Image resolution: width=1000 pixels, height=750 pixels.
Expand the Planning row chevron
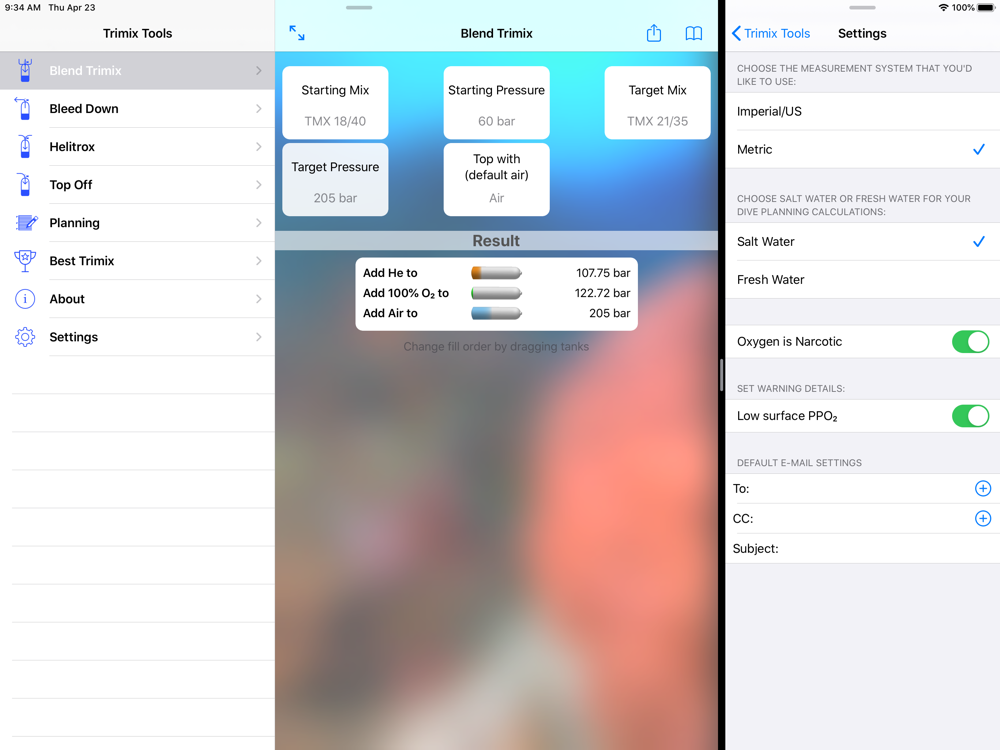click(x=258, y=223)
